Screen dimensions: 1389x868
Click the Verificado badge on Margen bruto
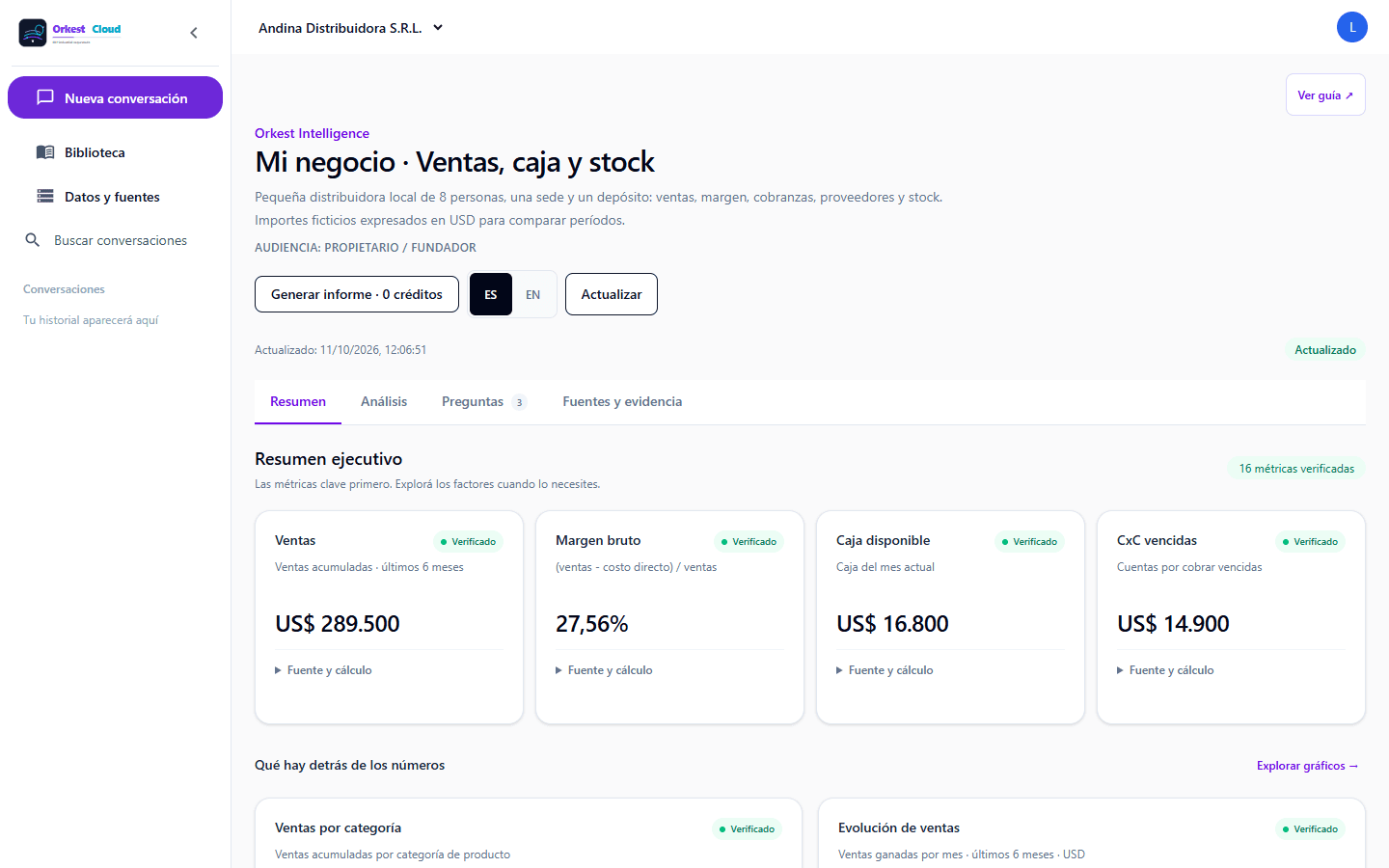tap(749, 542)
